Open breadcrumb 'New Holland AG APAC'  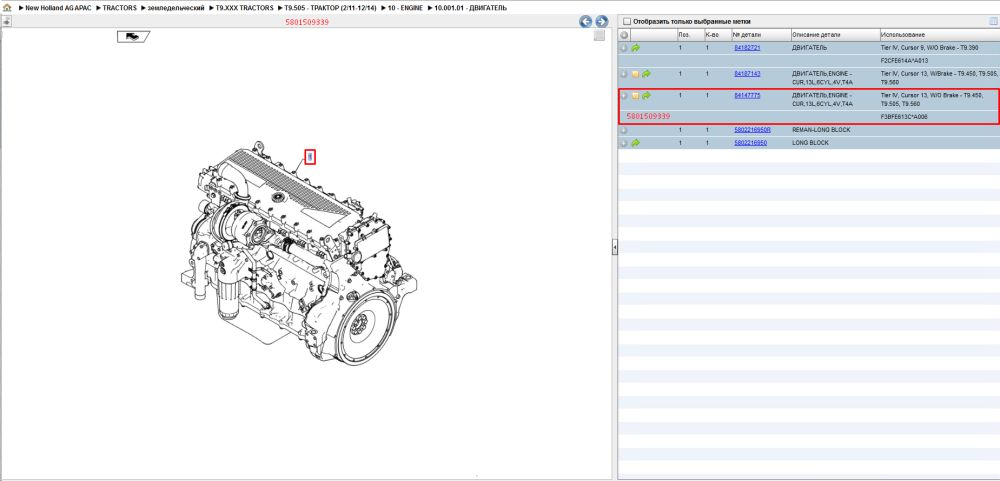58,8
